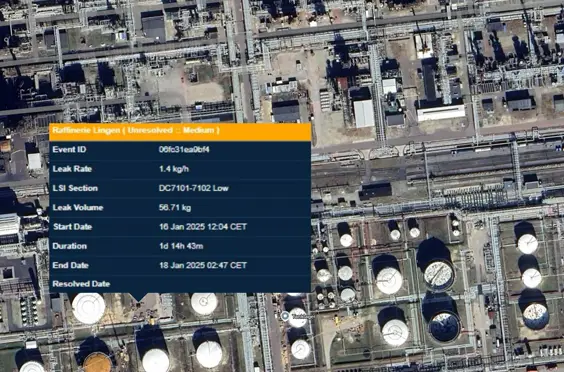Click the Leak Volume label
The image size is (564, 372).
click(78, 208)
